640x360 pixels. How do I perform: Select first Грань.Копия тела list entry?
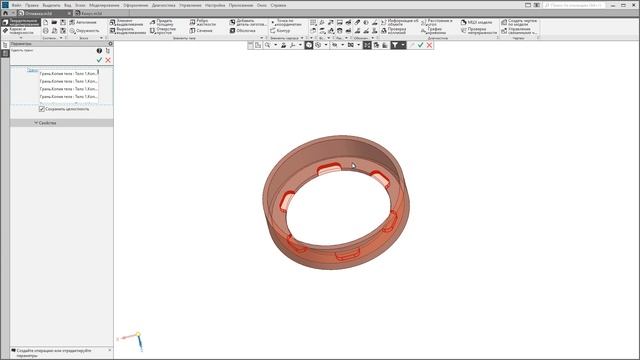[x=69, y=73]
